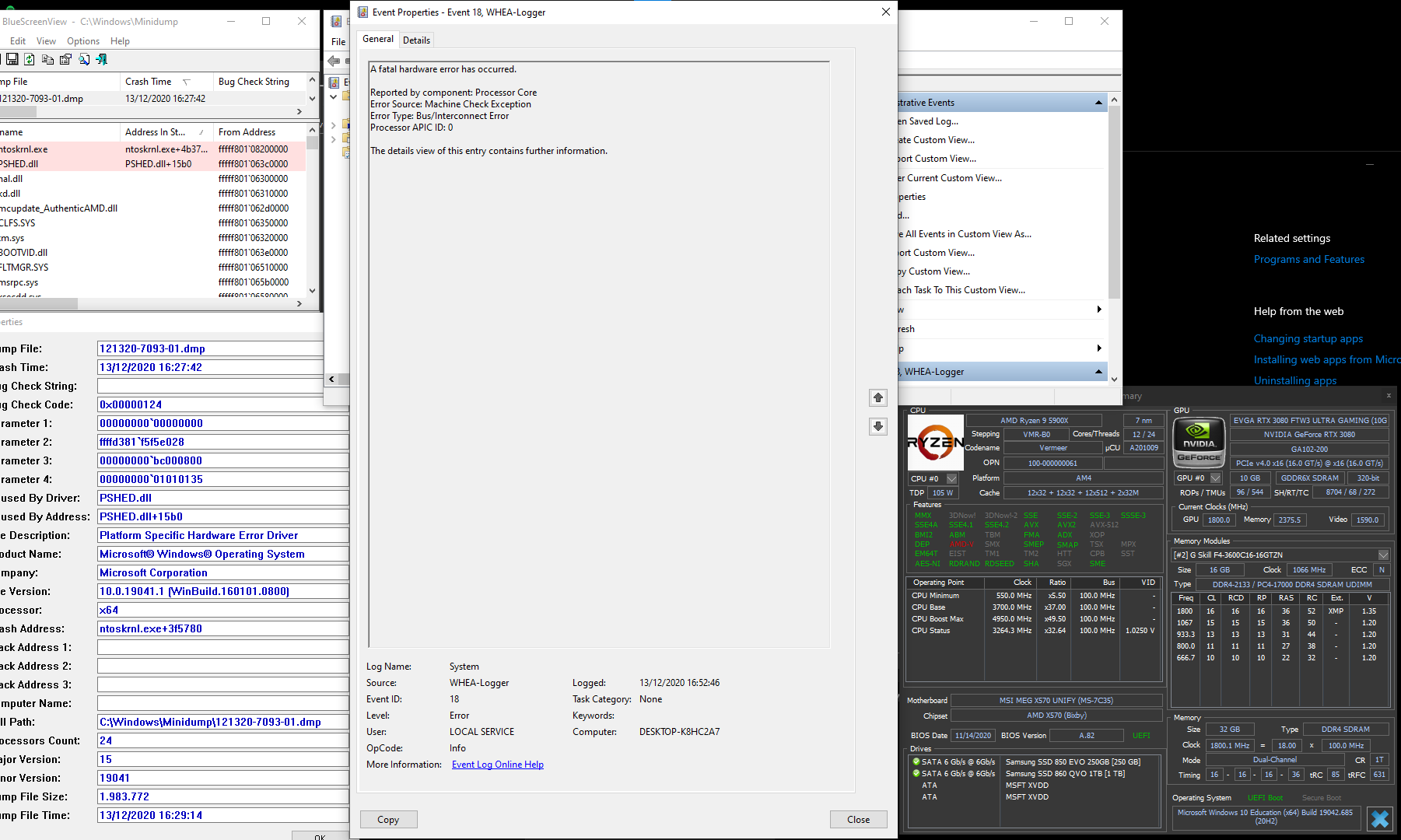Click Save All Events in Custom View As
Image resolution: width=1401 pixels, height=840 pixels.
(x=965, y=234)
